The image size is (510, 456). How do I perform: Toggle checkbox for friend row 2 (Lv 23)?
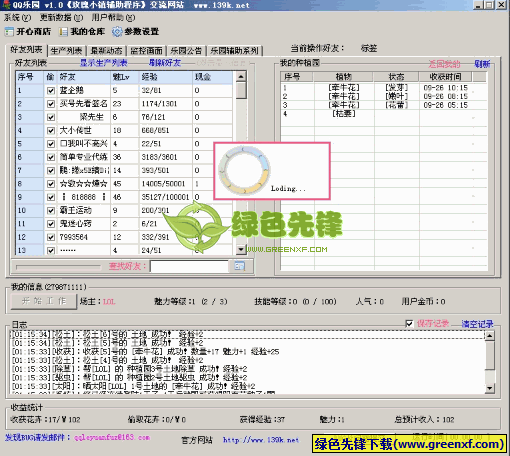pyautogui.click(x=51, y=104)
